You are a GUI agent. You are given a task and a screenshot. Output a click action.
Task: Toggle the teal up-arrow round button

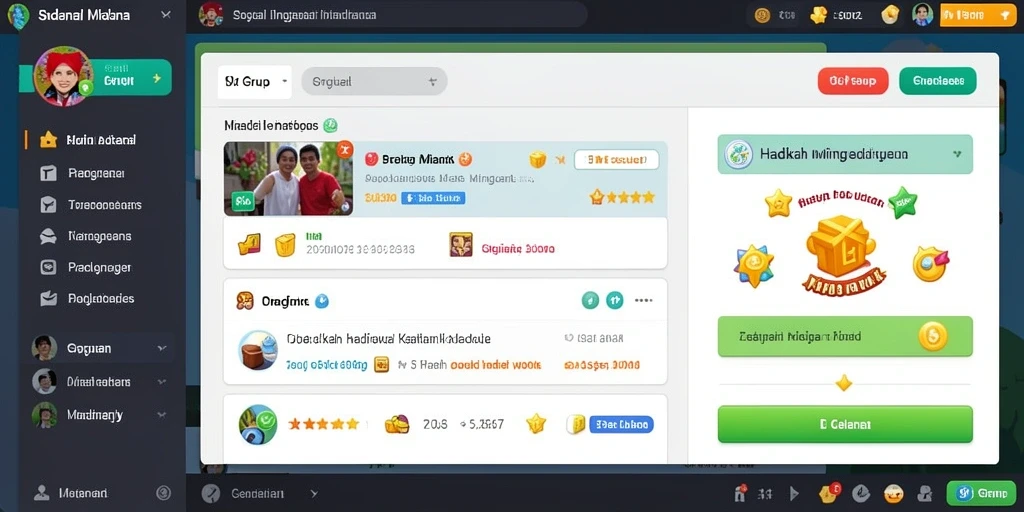point(615,300)
